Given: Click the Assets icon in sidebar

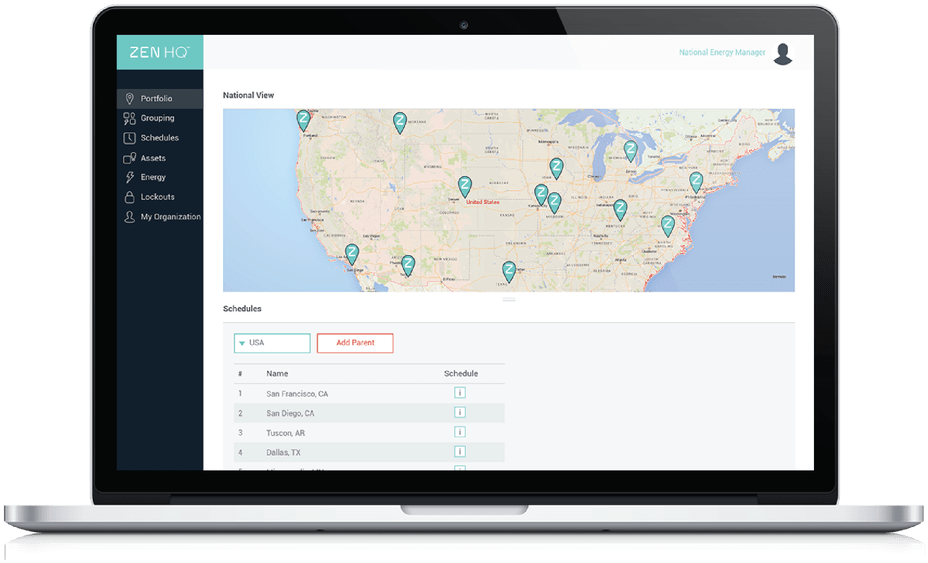Looking at the screenshot, I should click(x=129, y=158).
